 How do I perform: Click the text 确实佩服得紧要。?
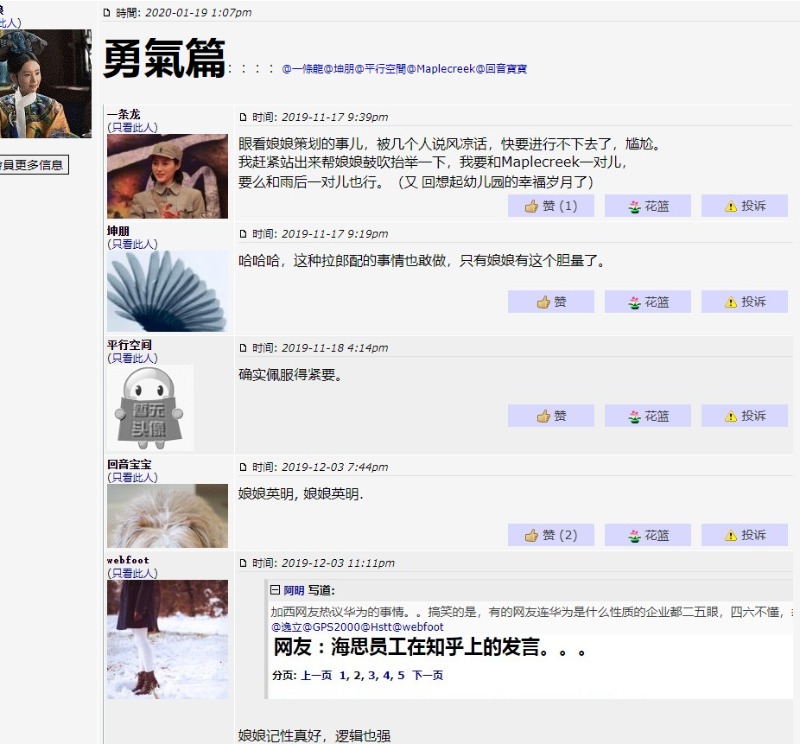pyautogui.click(x=291, y=375)
